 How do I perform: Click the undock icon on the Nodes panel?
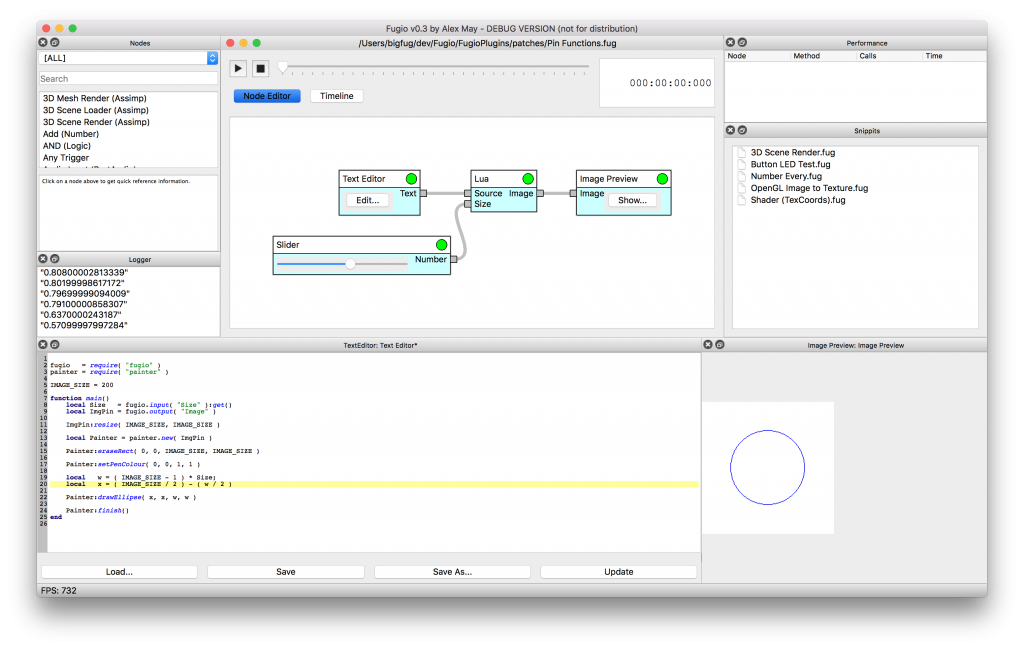click(x=53, y=42)
